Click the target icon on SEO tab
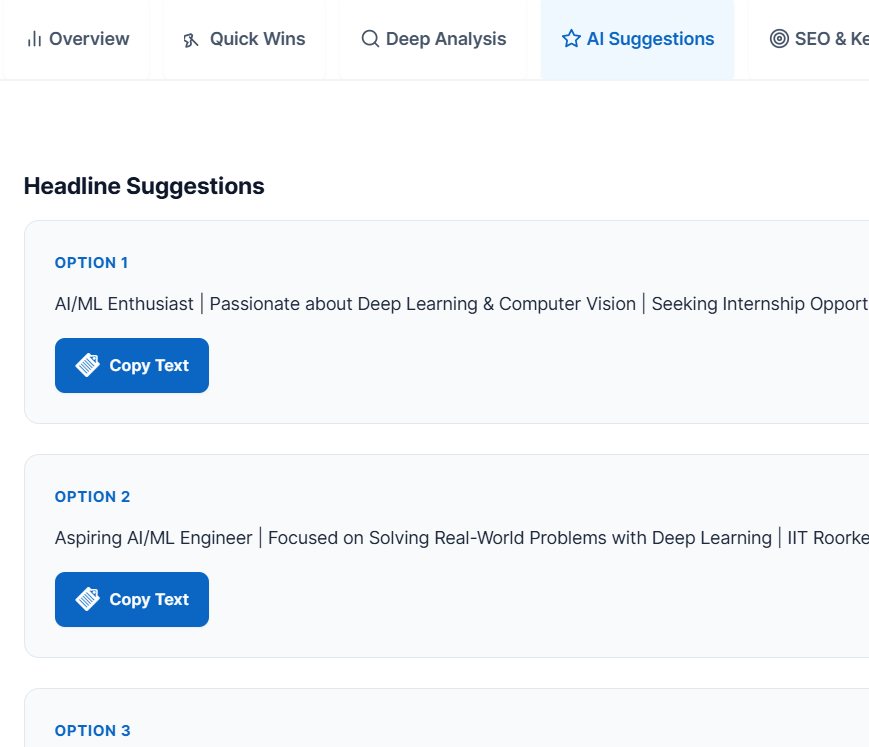This screenshot has height=747, width=869. 779,39
